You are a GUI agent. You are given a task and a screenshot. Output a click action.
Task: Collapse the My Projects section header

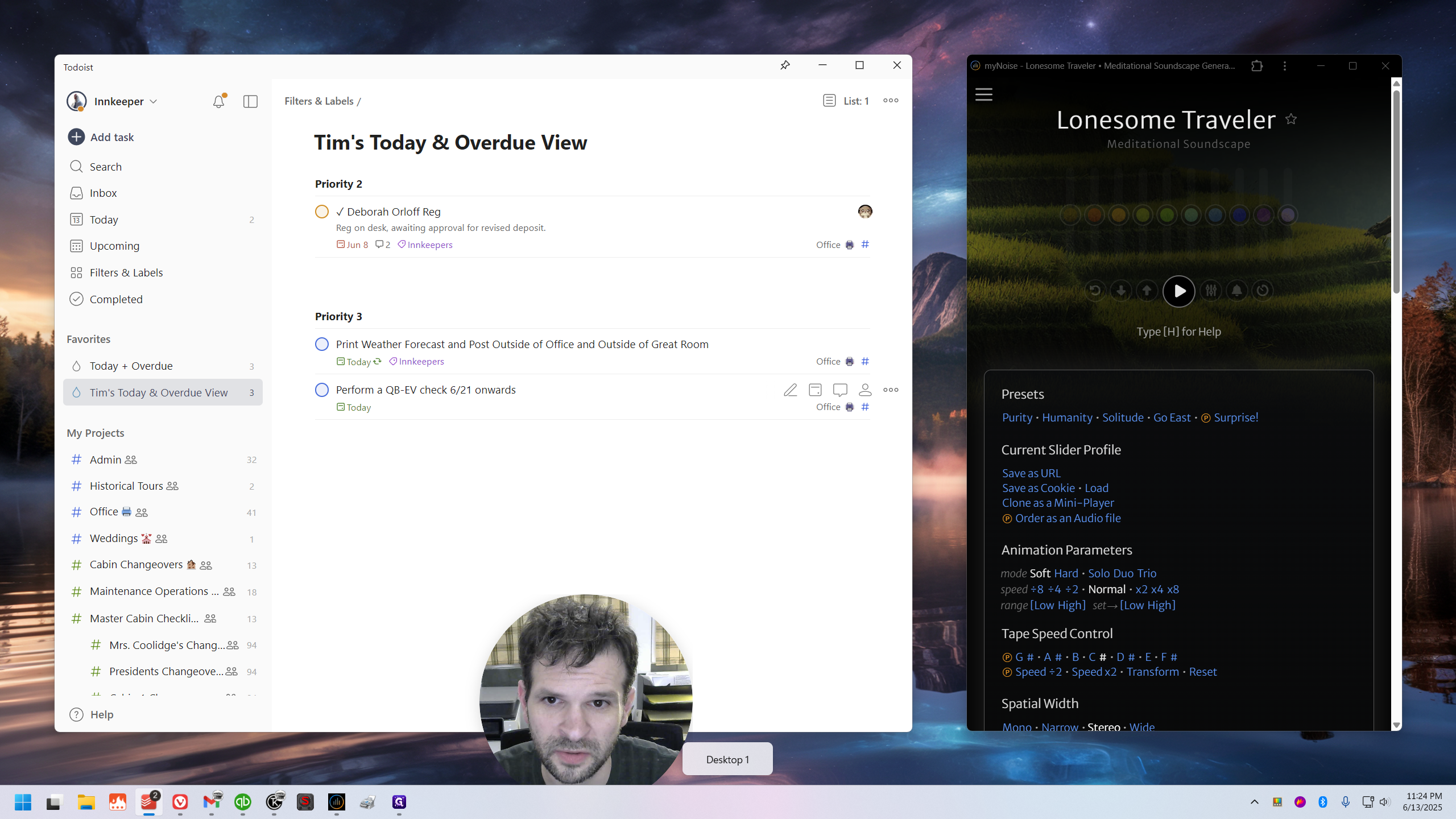(96, 433)
